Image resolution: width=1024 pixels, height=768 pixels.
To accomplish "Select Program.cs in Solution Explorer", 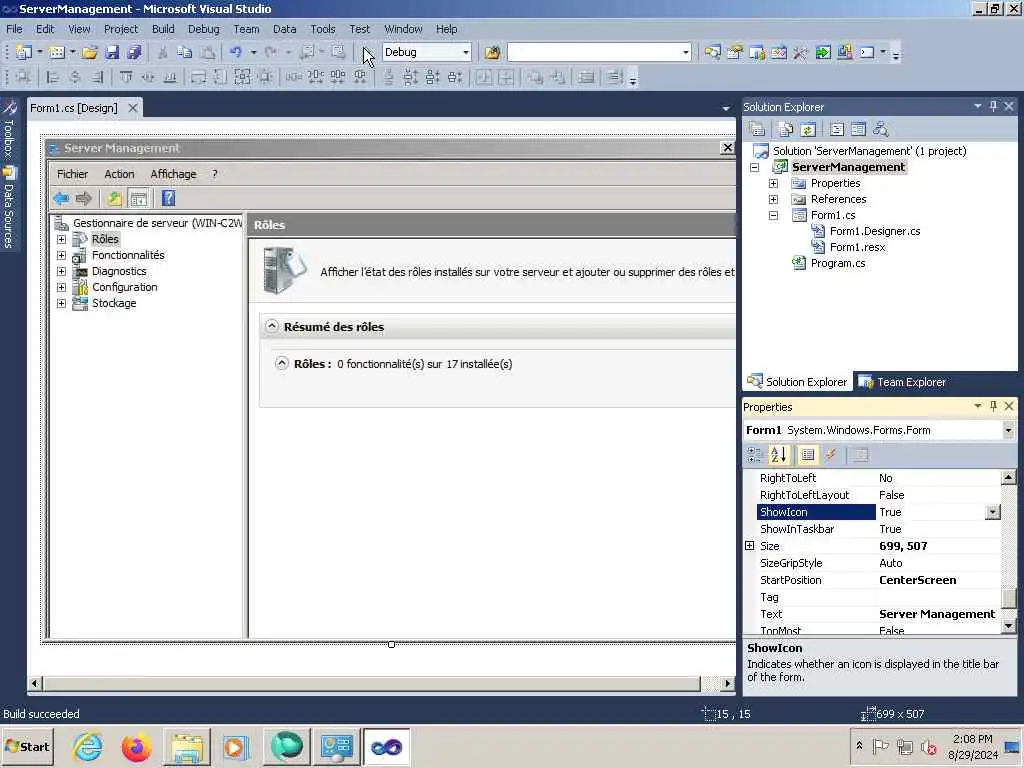I will 838,263.
